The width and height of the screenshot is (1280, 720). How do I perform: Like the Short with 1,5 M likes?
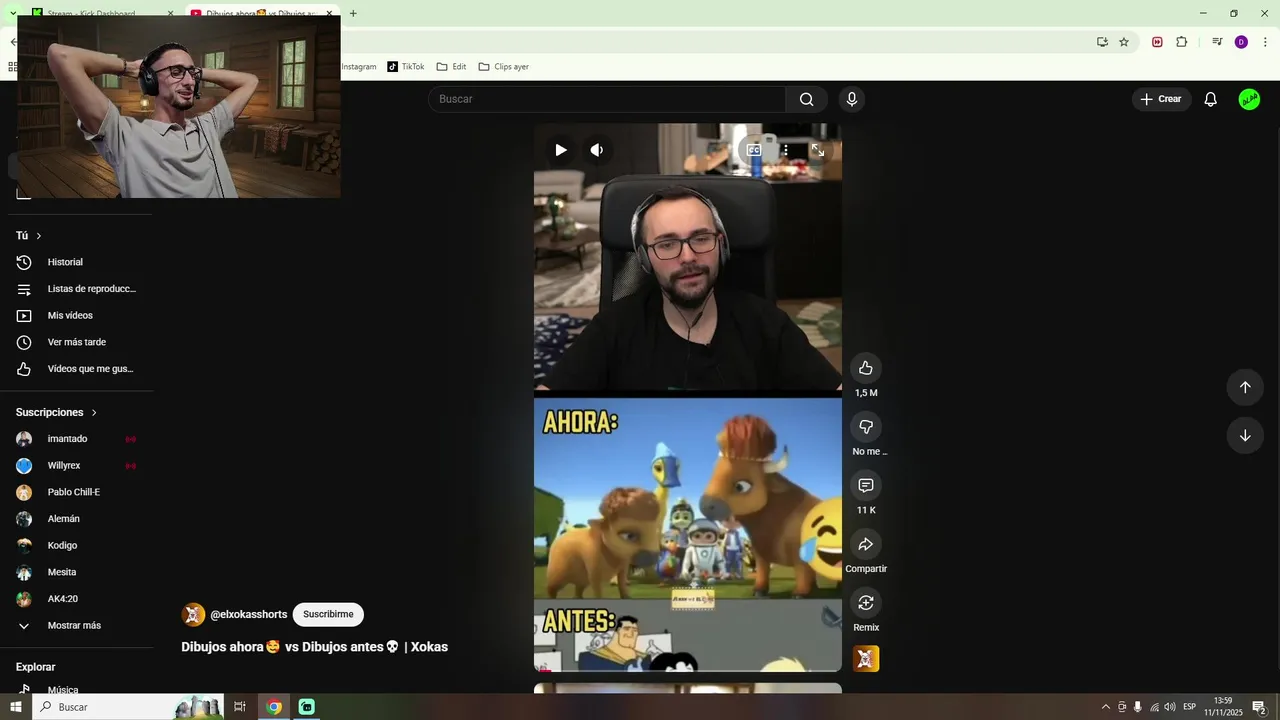click(866, 368)
